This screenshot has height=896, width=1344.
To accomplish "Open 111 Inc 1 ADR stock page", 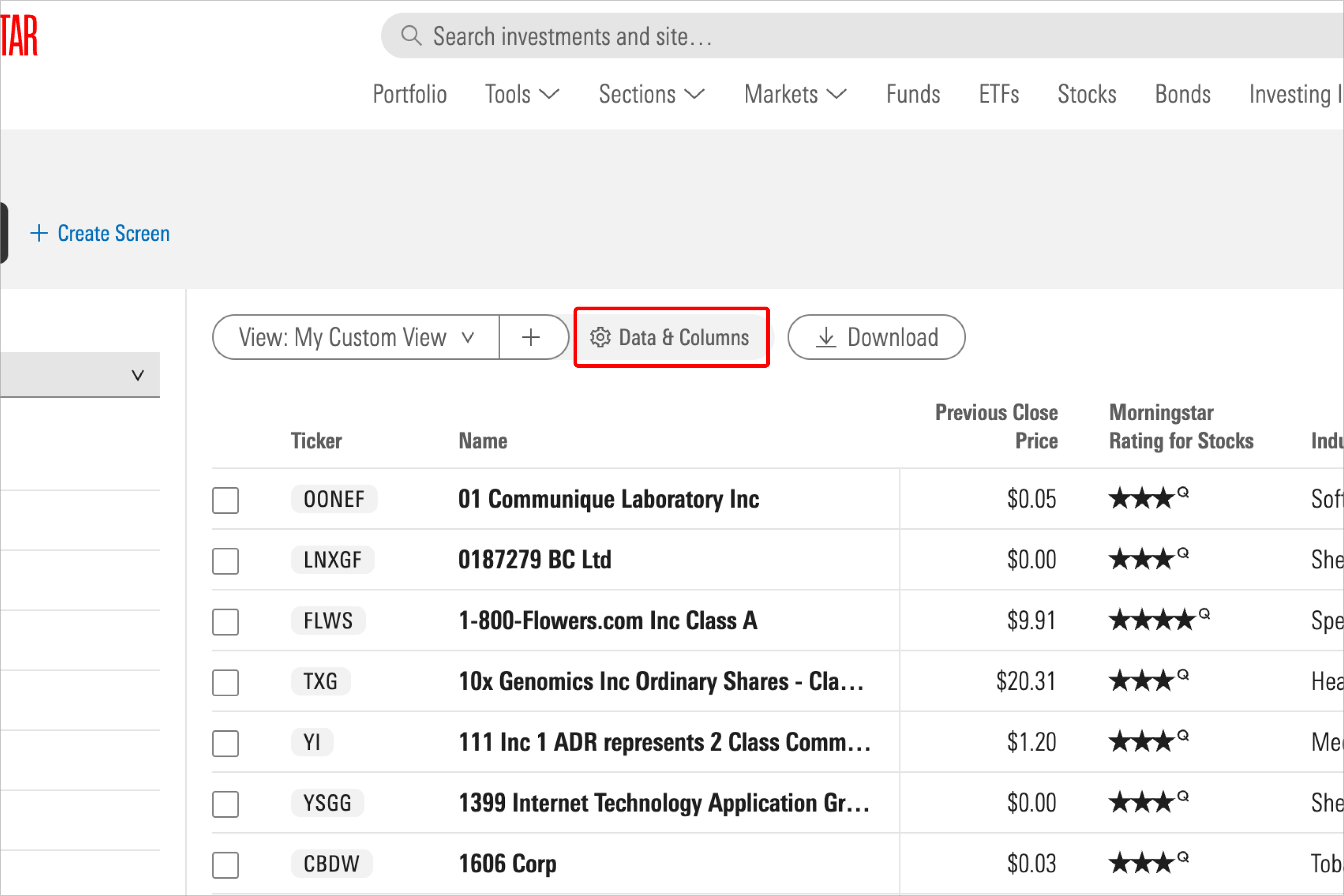I will 665,742.
